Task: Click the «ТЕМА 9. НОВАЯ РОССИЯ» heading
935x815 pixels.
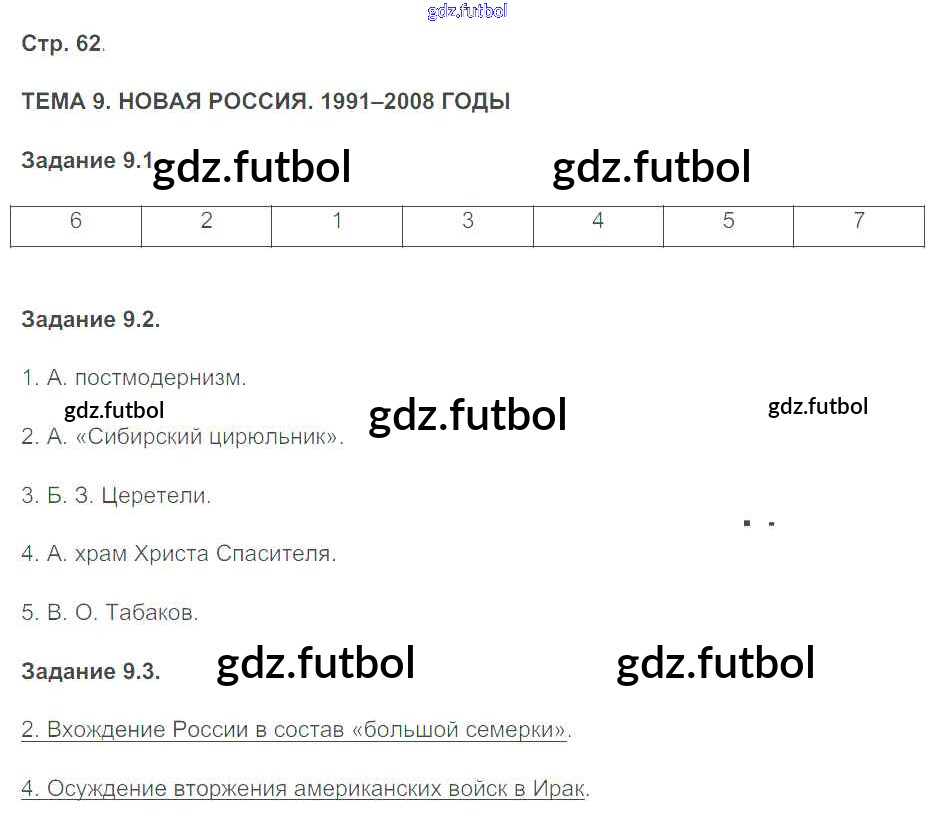Action: click(x=265, y=102)
